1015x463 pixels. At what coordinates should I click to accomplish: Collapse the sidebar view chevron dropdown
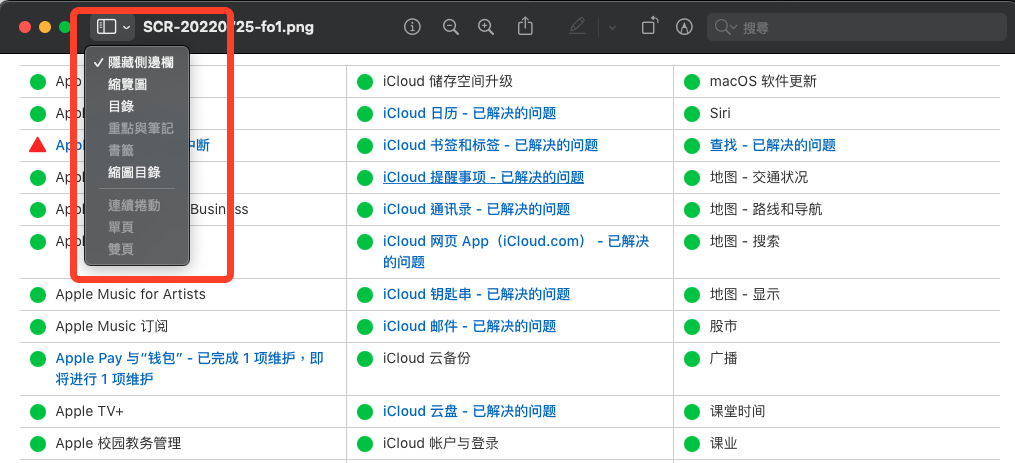click(126, 28)
